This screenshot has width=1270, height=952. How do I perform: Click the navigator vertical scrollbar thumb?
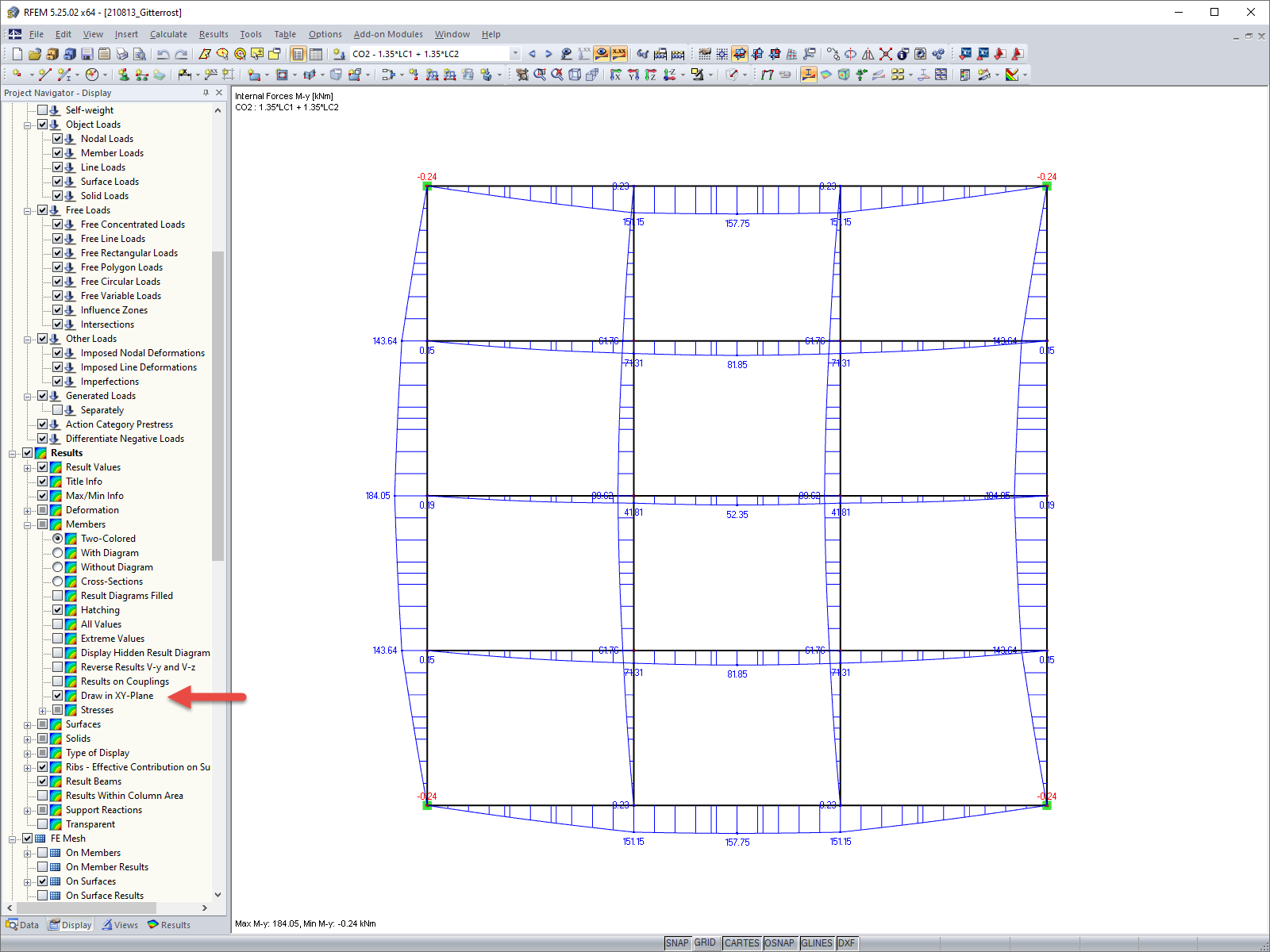[x=217, y=405]
